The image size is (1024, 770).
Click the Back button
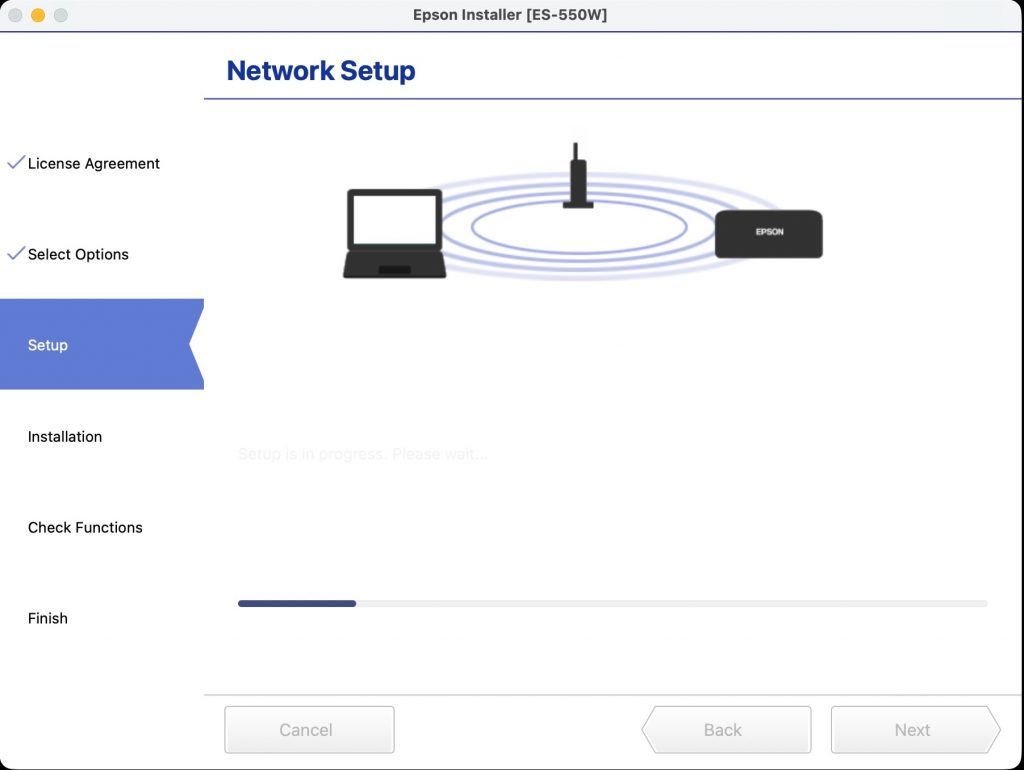[726, 730]
